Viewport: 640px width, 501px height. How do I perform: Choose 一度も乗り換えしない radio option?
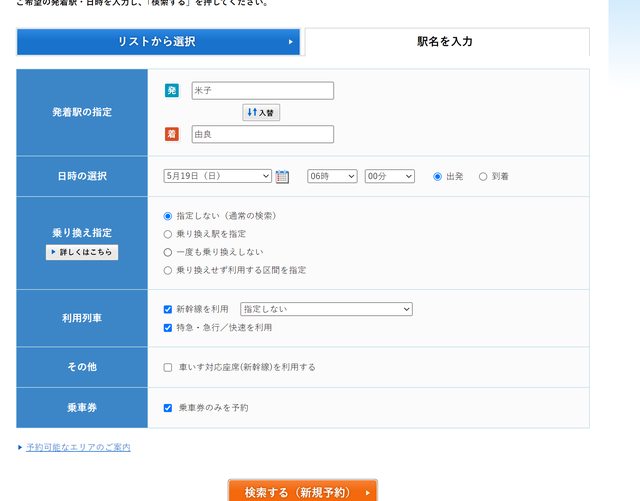(168, 252)
